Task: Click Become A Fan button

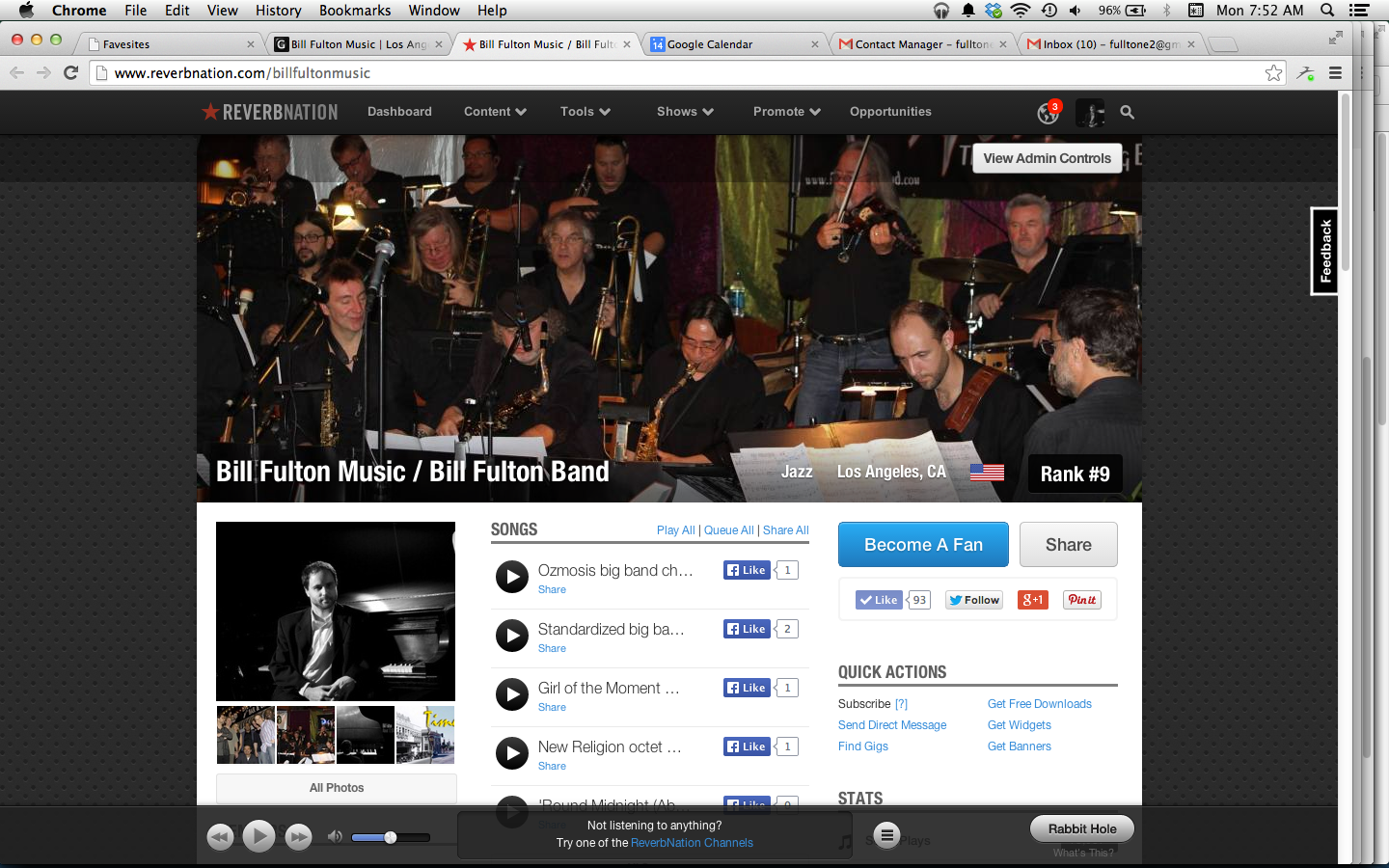Action: pos(923,545)
